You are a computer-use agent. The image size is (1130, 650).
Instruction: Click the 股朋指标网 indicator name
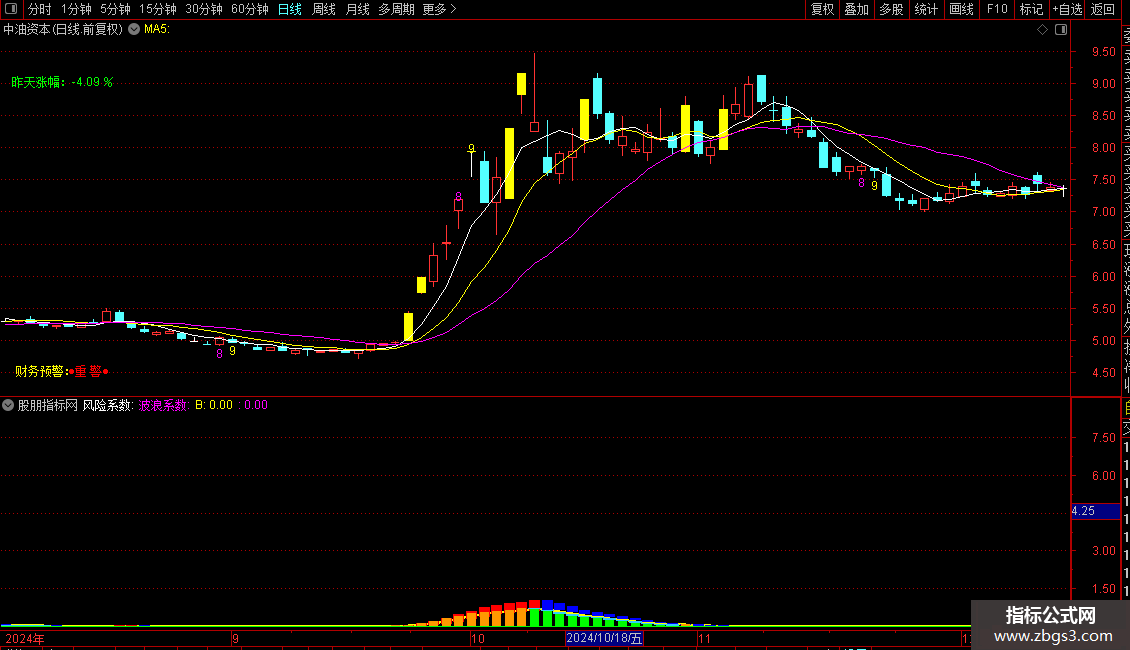48,405
